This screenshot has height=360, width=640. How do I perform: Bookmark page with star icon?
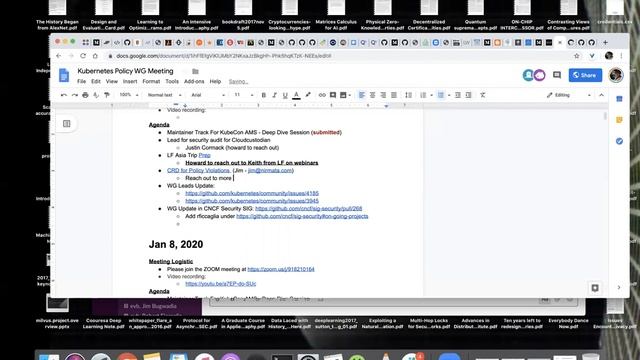pos(576,56)
